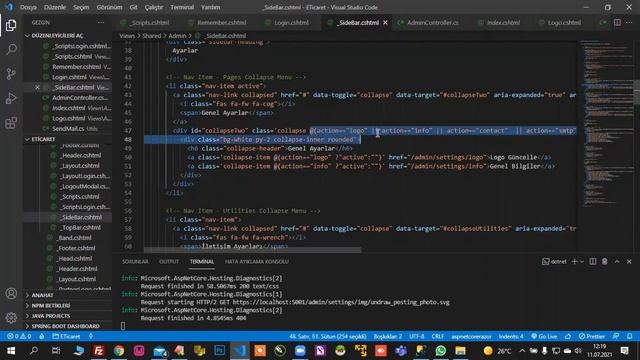Open _LogoutModal.cshtml in the file tree
The width and height of the screenshot is (640, 360).
(x=85, y=186)
